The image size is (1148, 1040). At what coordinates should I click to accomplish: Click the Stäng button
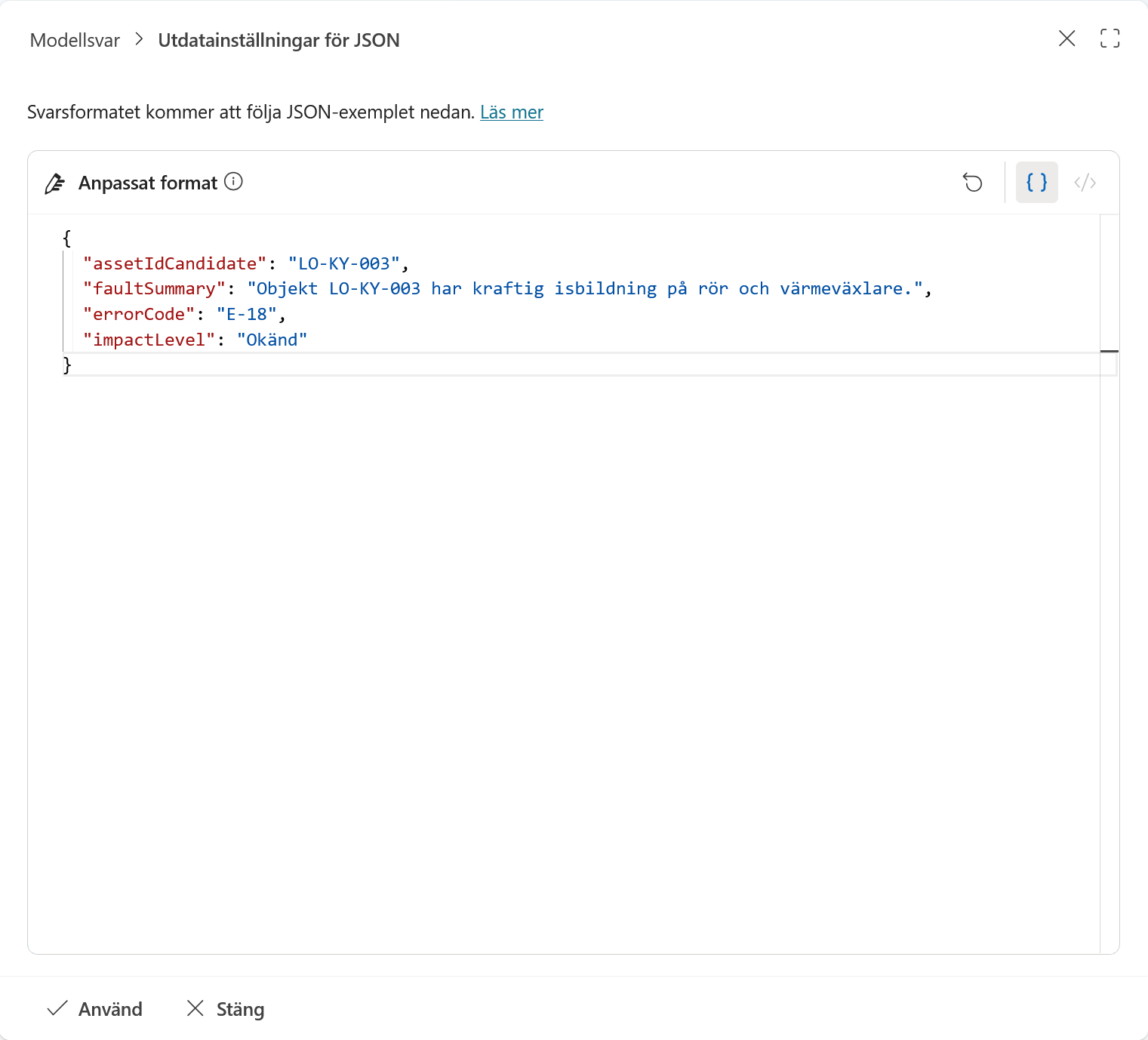[226, 1009]
